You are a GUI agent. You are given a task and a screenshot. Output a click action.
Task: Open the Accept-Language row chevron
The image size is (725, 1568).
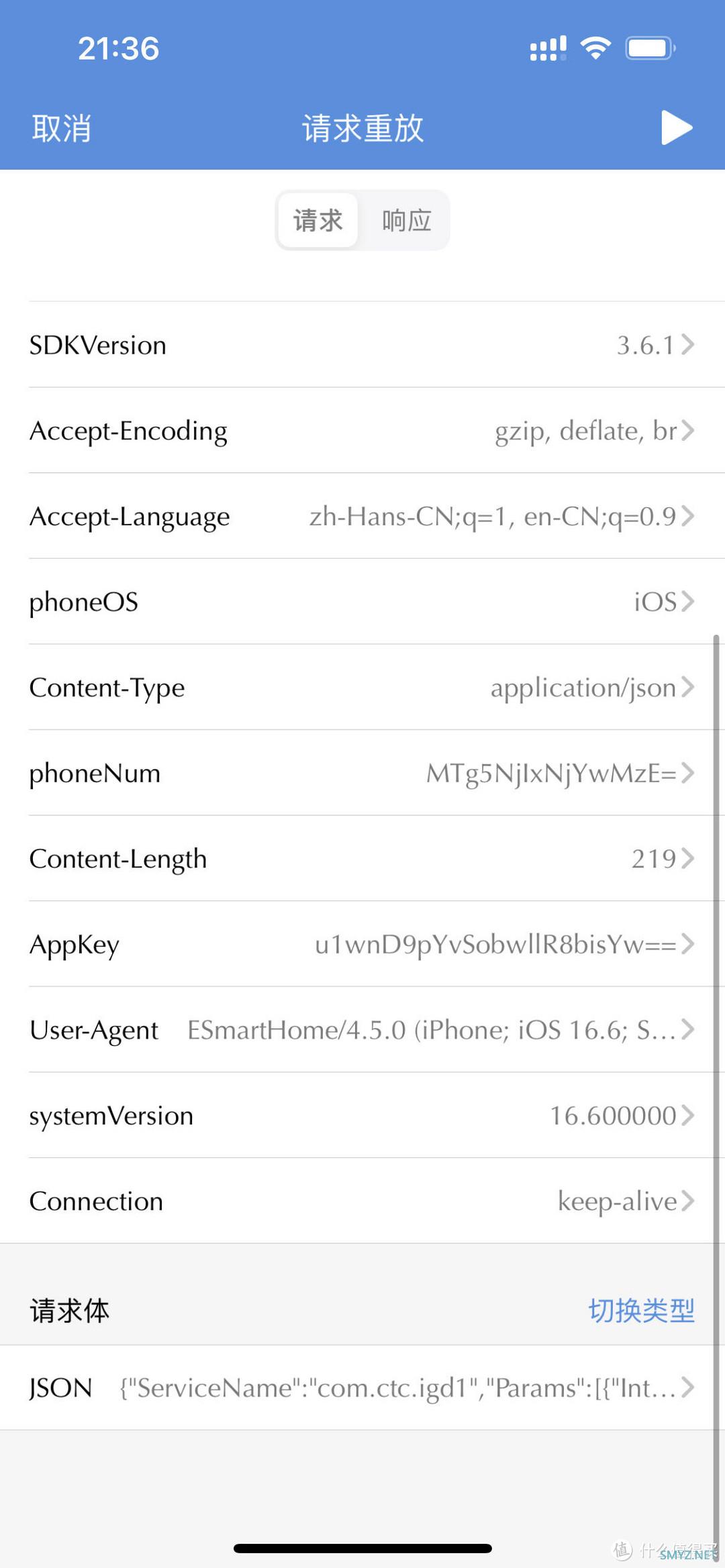[x=687, y=516]
